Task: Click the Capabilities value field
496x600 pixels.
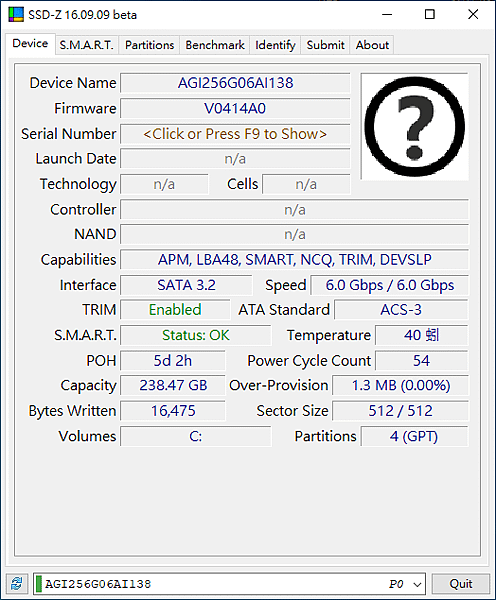Action: [x=294, y=260]
